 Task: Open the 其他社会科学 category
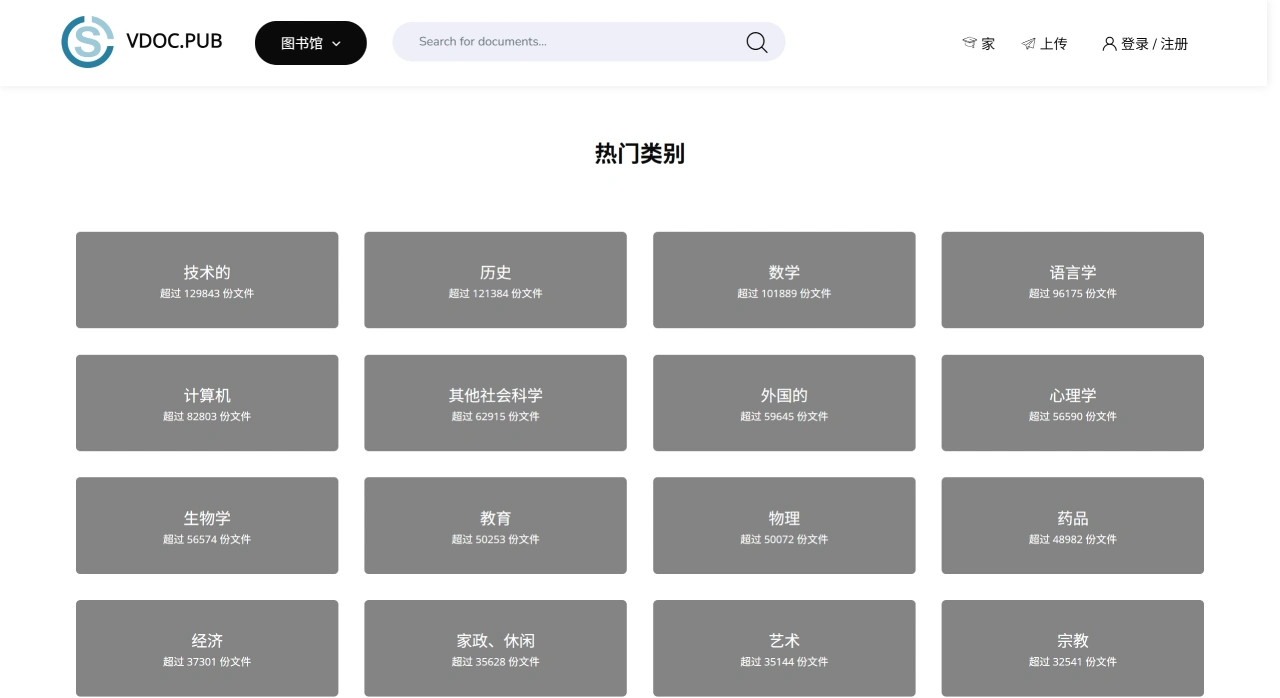495,403
